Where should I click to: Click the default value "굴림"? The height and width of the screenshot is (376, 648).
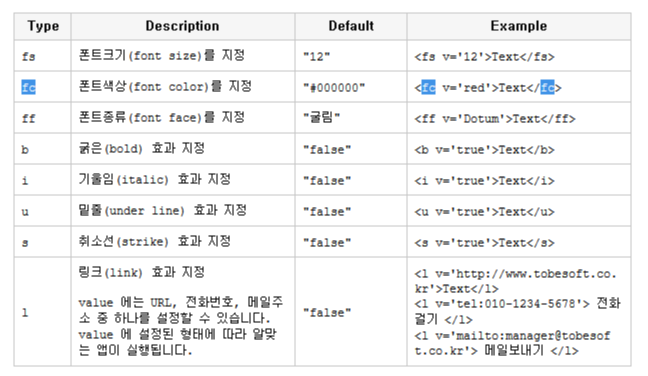click(322, 118)
